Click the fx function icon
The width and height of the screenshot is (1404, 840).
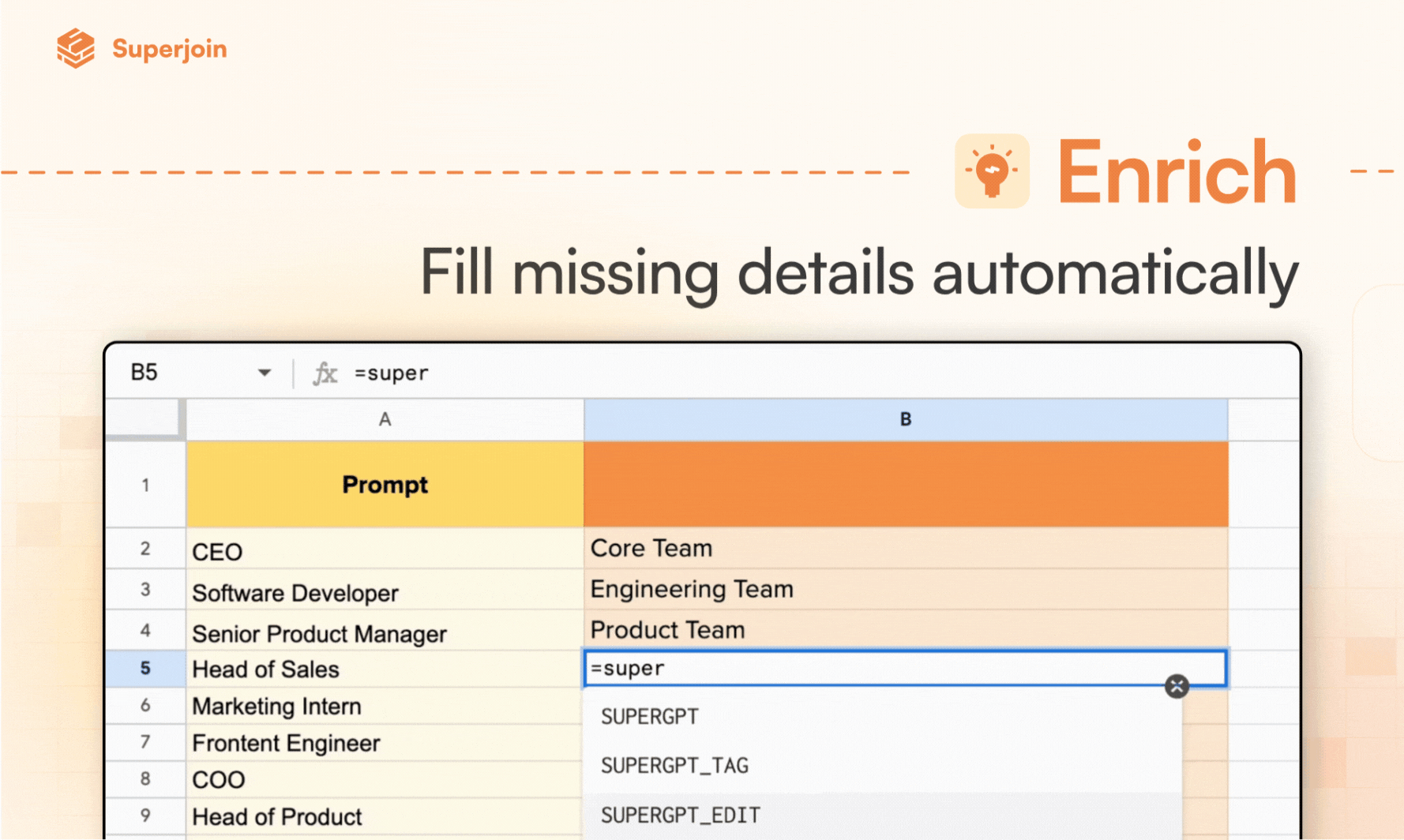325,373
